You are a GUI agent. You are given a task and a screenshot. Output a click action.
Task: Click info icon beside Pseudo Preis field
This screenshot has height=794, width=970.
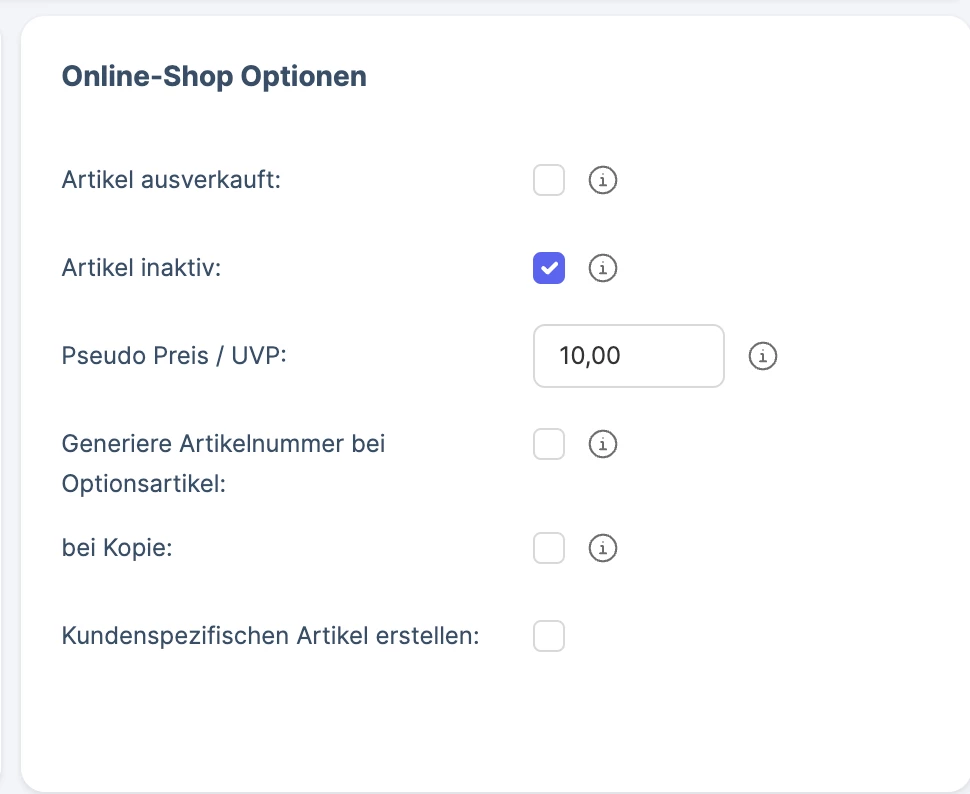tap(762, 356)
